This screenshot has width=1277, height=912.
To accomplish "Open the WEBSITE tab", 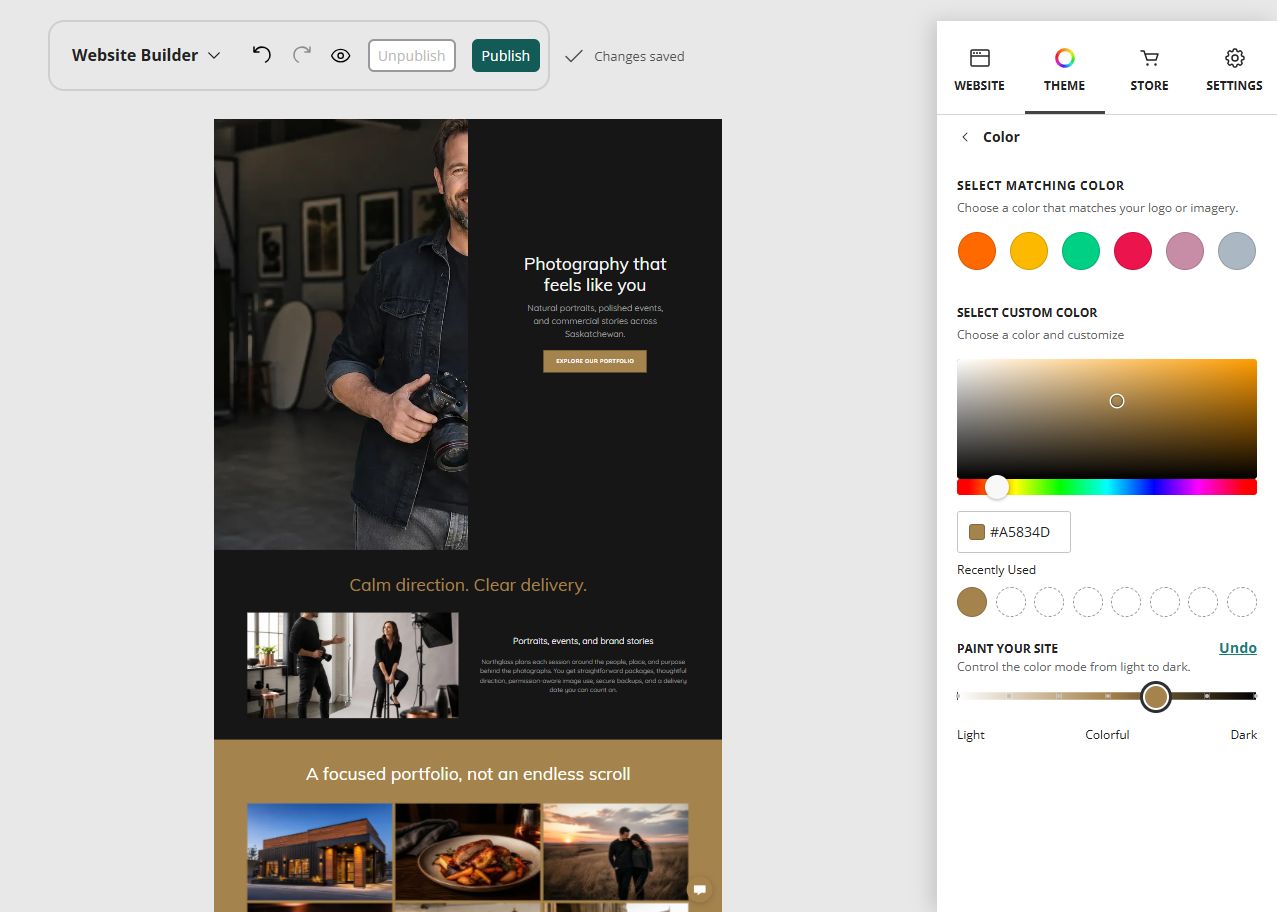I will (x=980, y=70).
